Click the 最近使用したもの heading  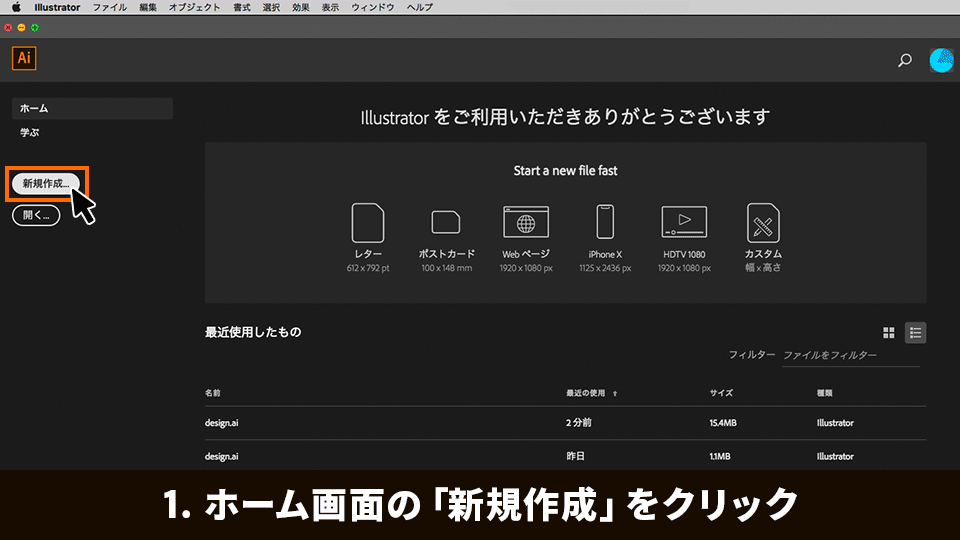pos(253,332)
